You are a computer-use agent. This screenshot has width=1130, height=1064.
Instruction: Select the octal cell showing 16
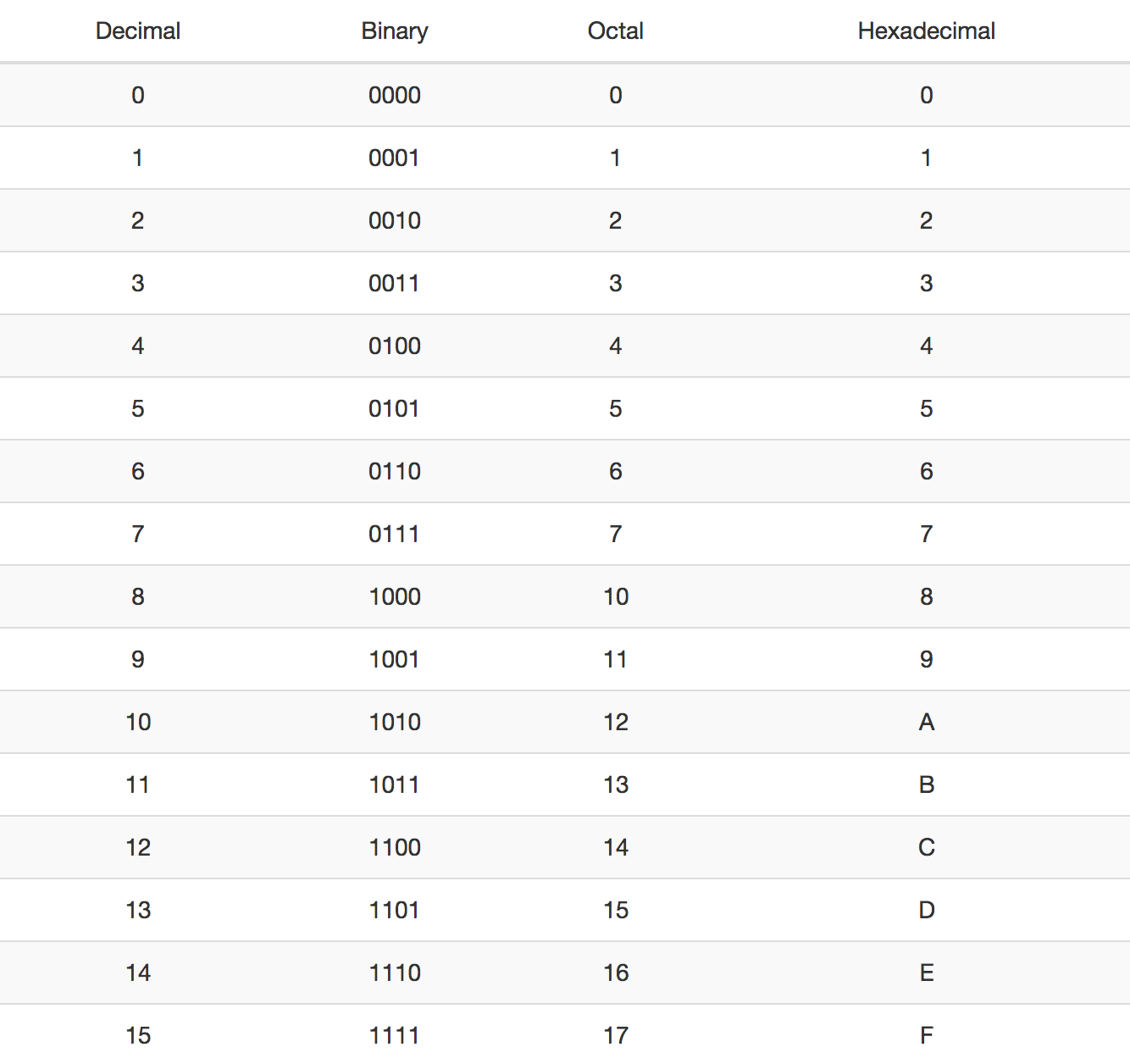[x=616, y=973]
